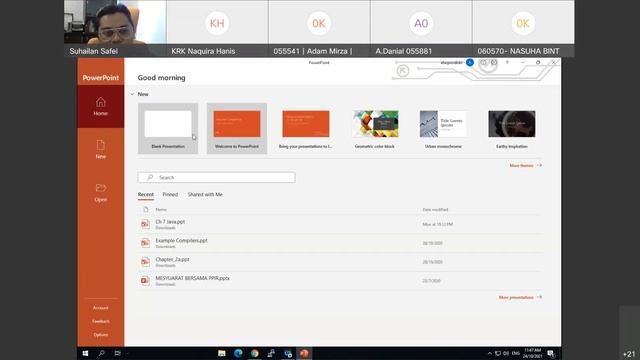
Task: Open PowerPoint Help question mark
Action: coord(507,62)
